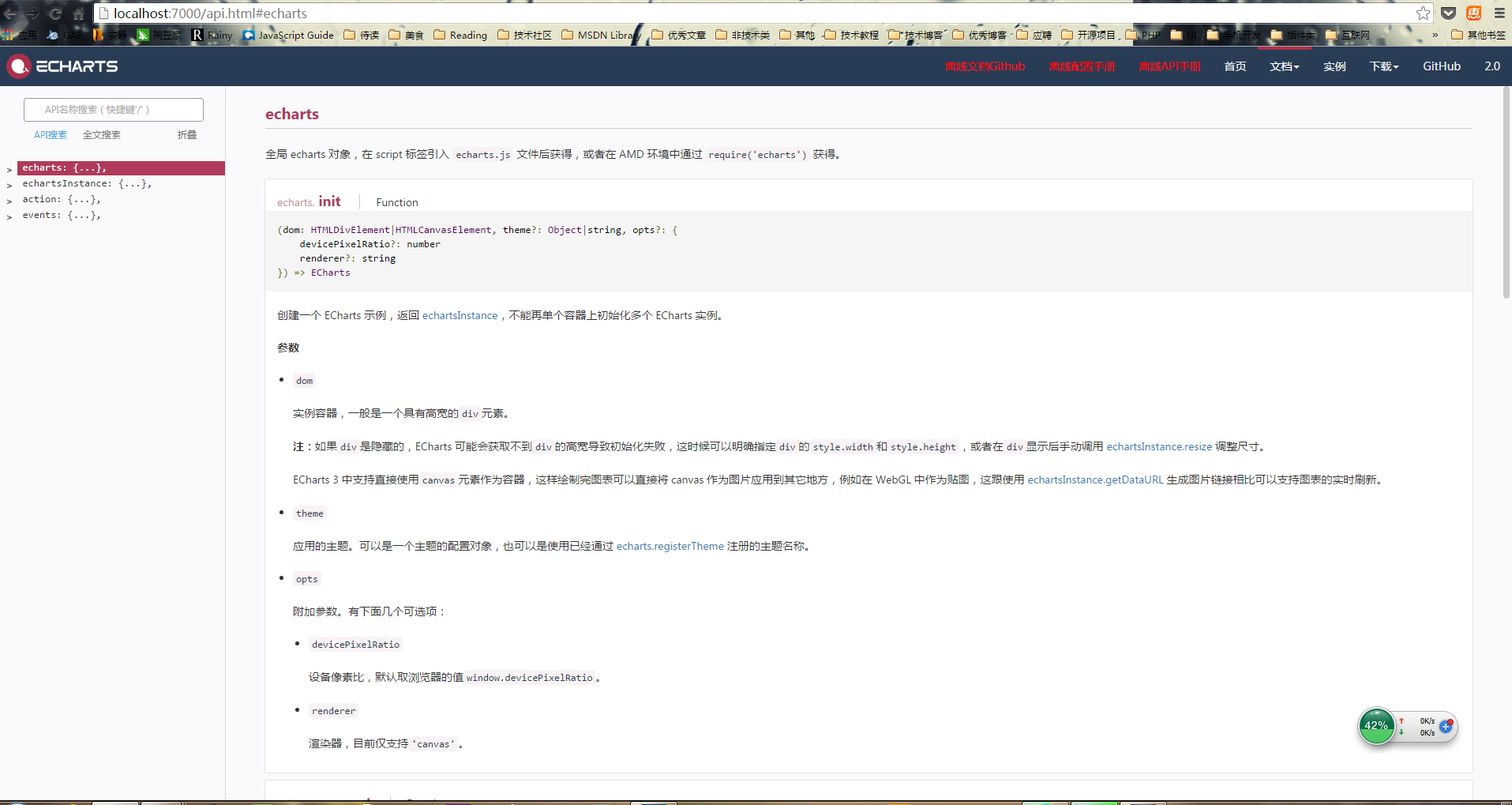Select the action: {...} tree item
Screen dimensions: 1512x805
[x=62, y=199]
